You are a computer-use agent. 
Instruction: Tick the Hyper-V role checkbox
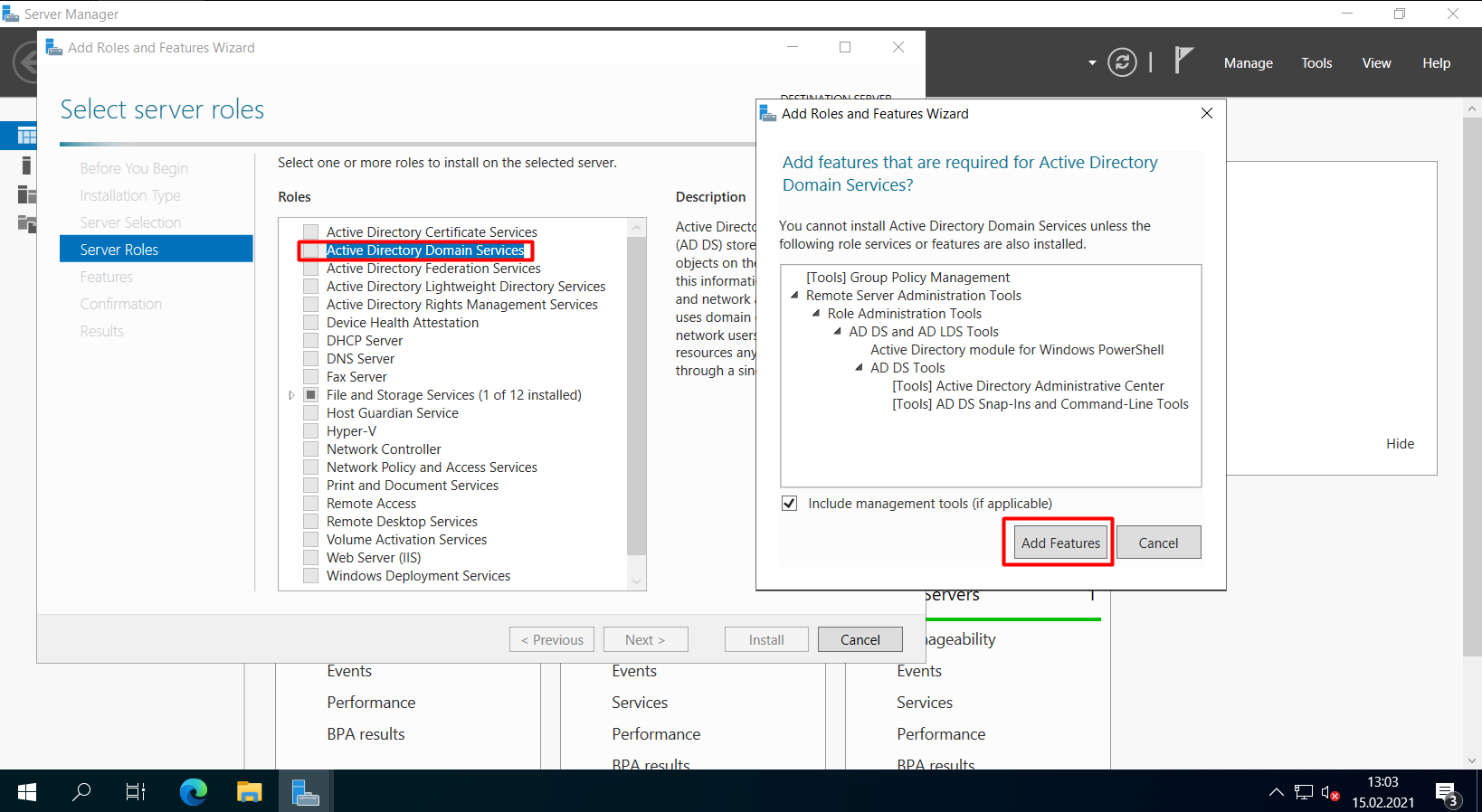(x=311, y=431)
